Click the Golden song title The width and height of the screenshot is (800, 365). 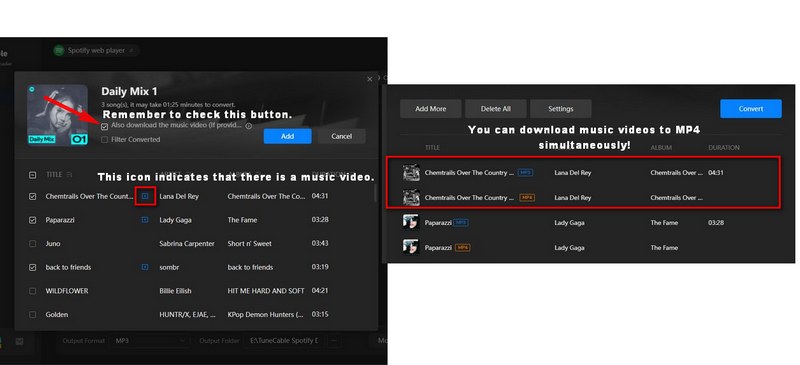click(x=57, y=314)
